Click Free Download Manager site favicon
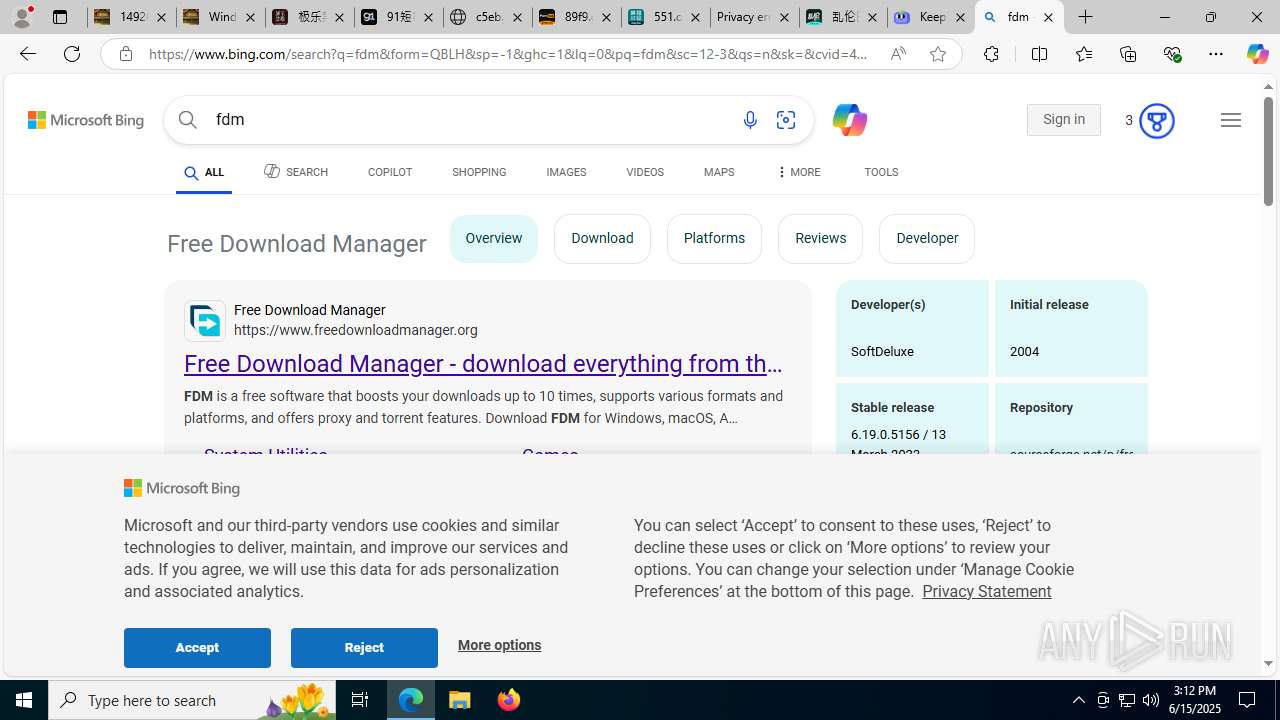 [x=205, y=321]
